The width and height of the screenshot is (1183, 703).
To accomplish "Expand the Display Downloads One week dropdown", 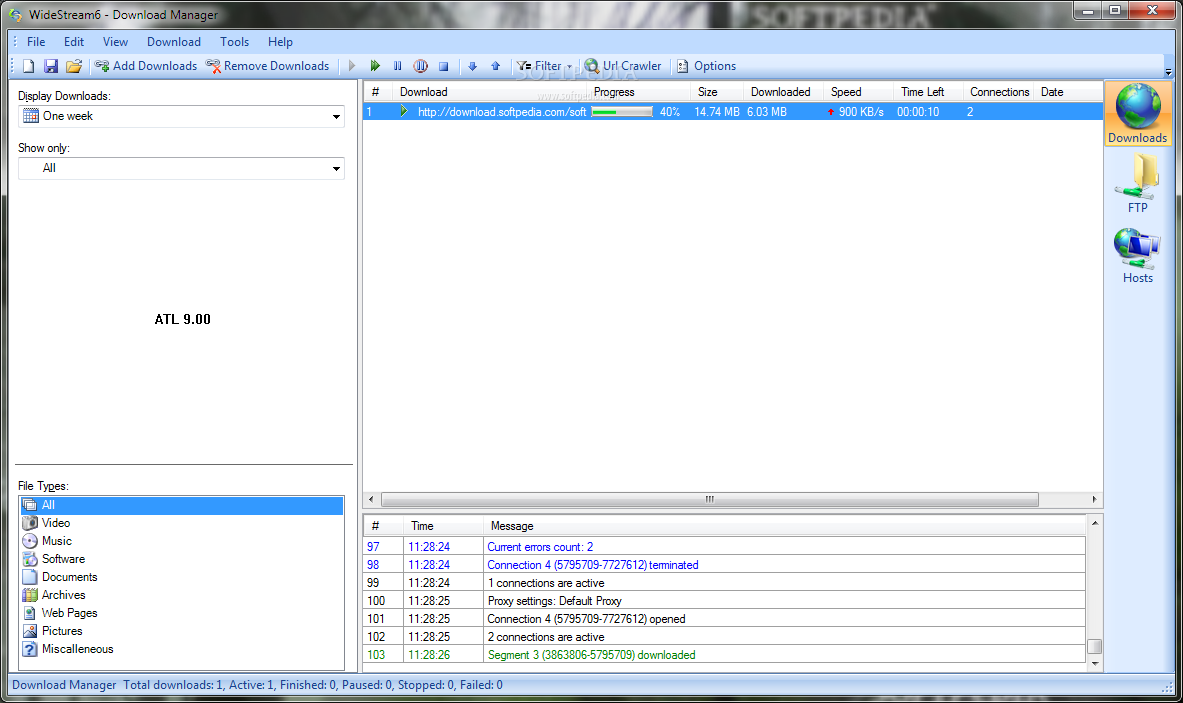I will tap(336, 116).
